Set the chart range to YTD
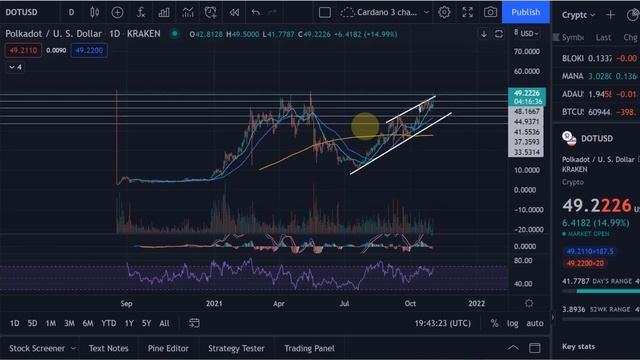640x360 pixels. (x=109, y=323)
